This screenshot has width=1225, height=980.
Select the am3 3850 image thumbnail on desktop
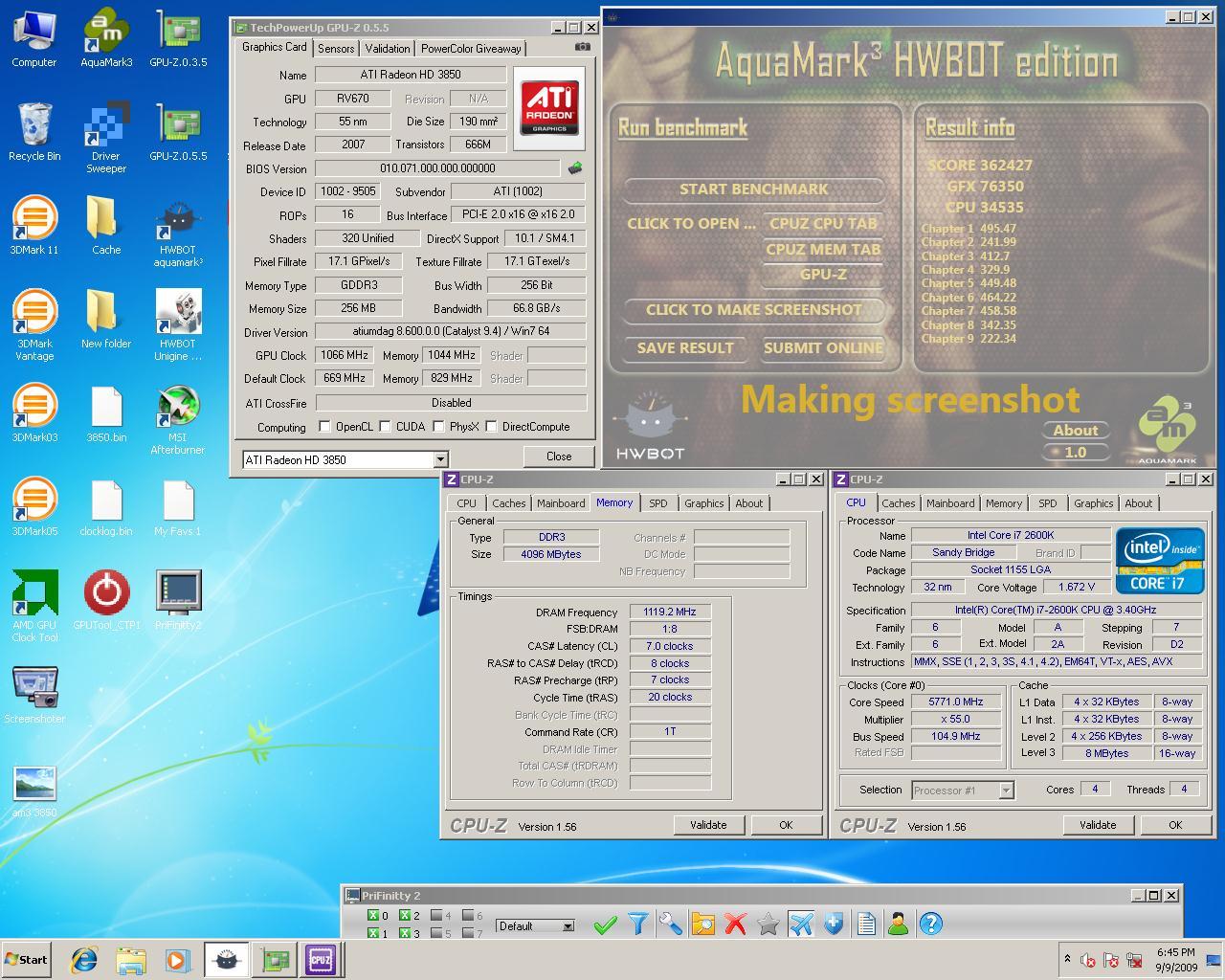(x=34, y=792)
